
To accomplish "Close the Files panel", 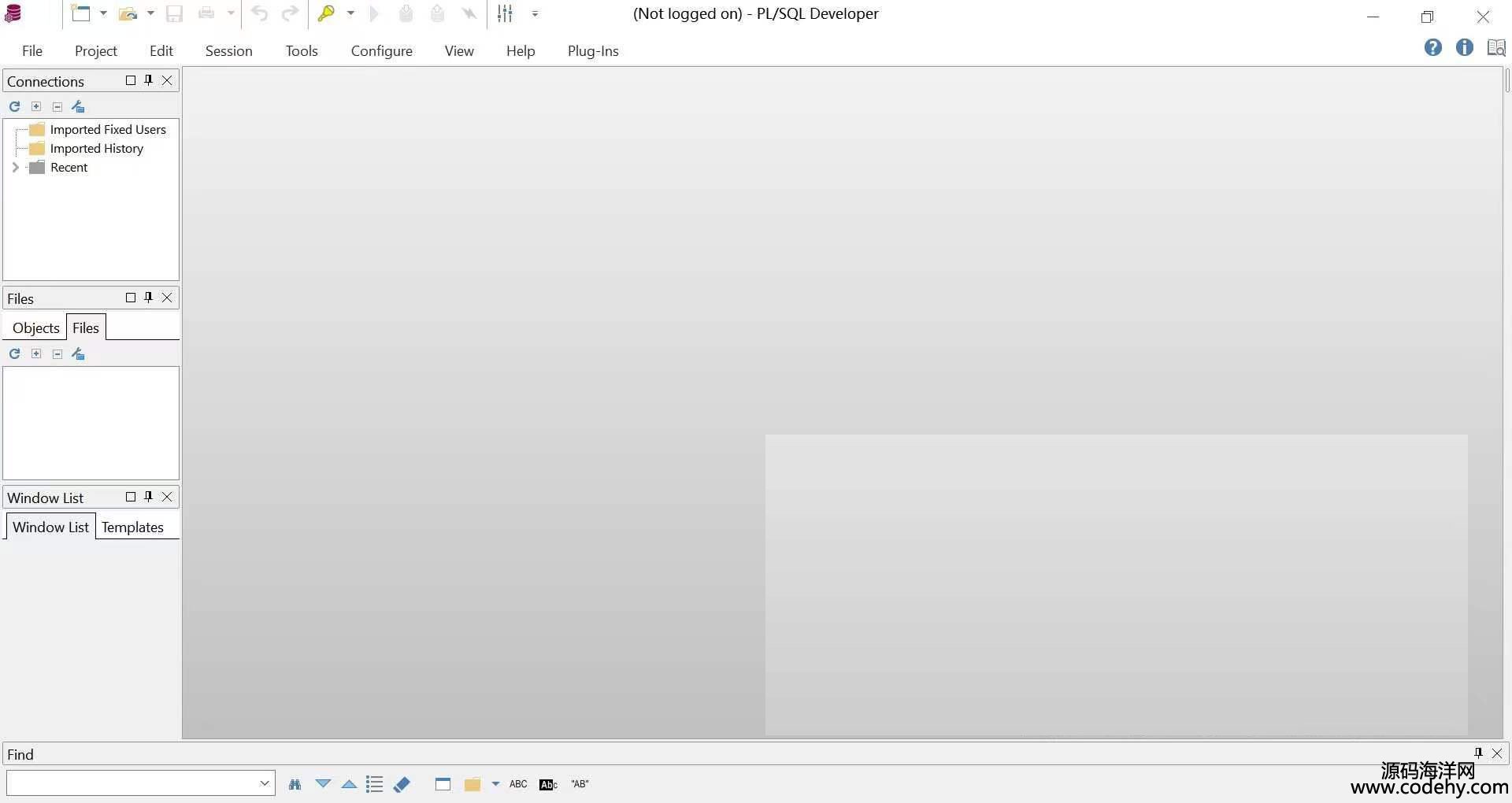I will (167, 298).
